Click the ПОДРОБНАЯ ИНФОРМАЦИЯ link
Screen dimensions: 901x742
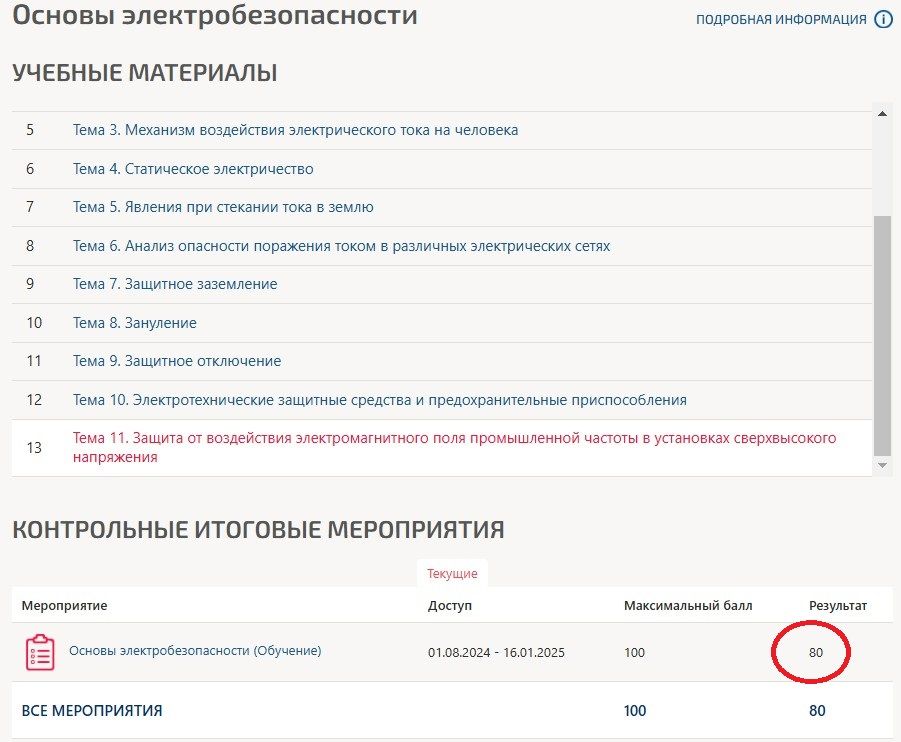tap(781, 20)
